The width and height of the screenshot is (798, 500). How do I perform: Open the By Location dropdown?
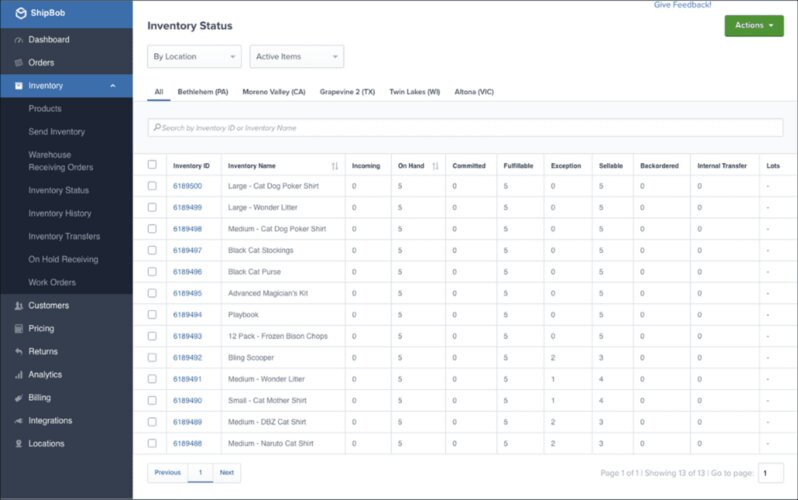[194, 57]
